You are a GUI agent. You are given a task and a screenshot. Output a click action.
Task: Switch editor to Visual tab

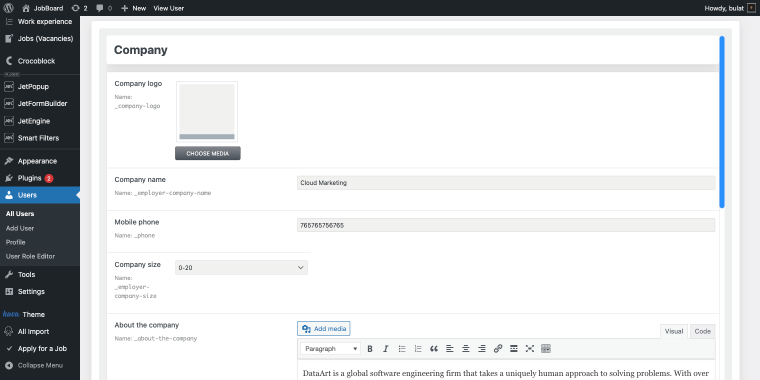(674, 331)
